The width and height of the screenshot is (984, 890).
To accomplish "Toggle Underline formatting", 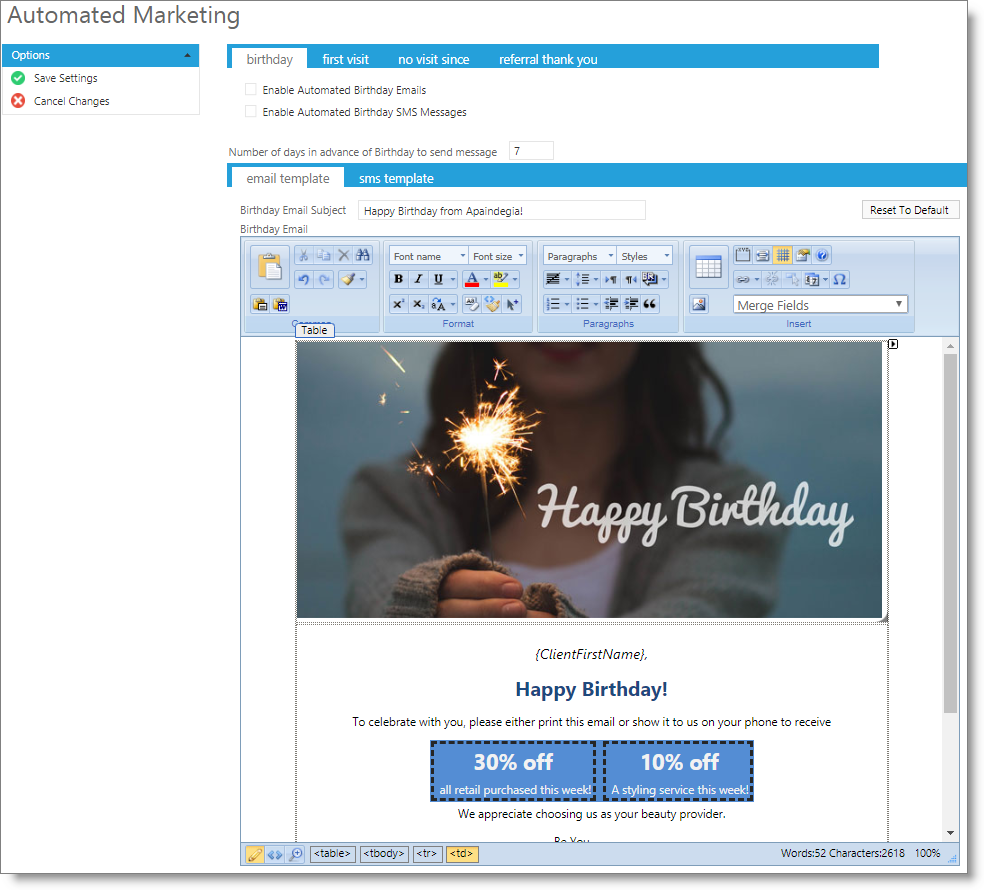I will (439, 279).
